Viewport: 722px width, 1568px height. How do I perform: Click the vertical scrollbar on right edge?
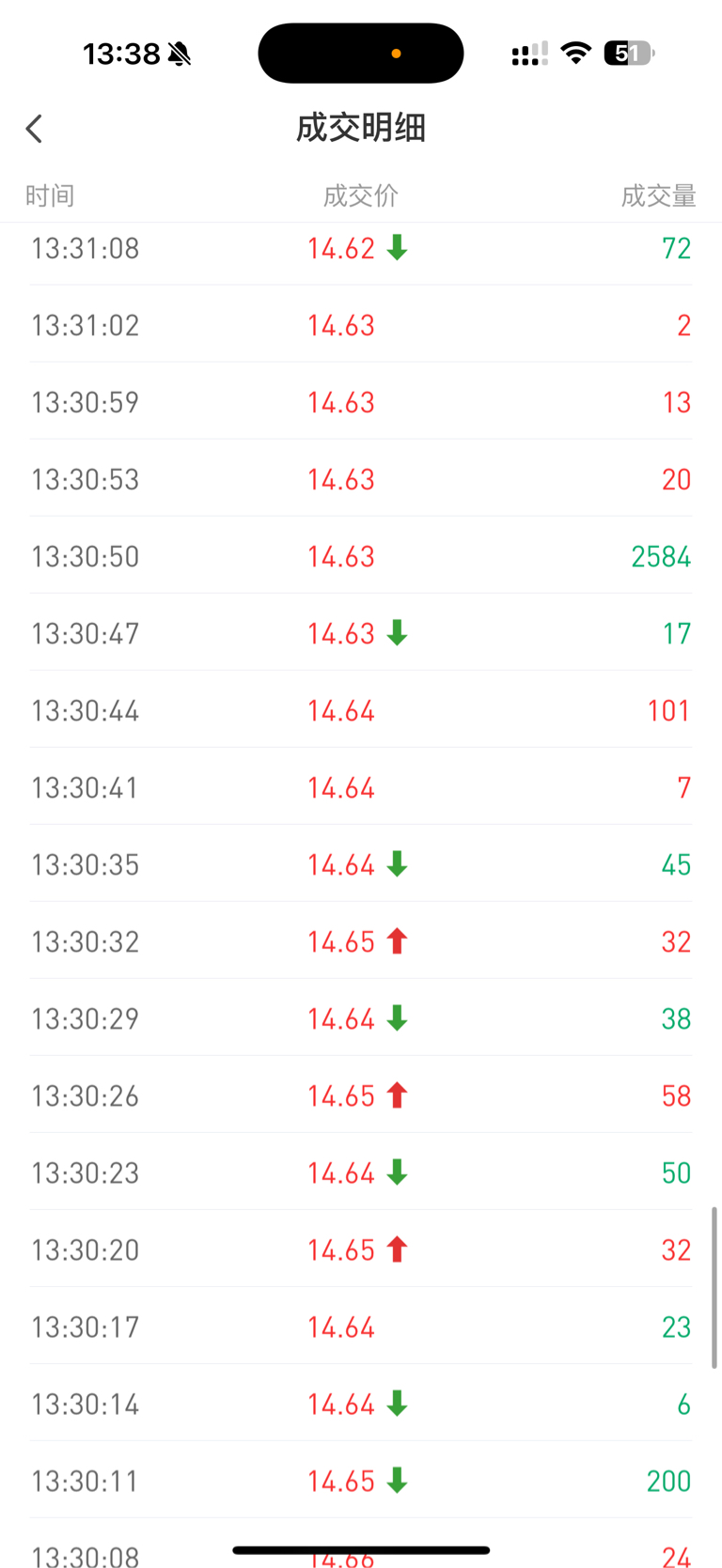[x=714, y=1287]
